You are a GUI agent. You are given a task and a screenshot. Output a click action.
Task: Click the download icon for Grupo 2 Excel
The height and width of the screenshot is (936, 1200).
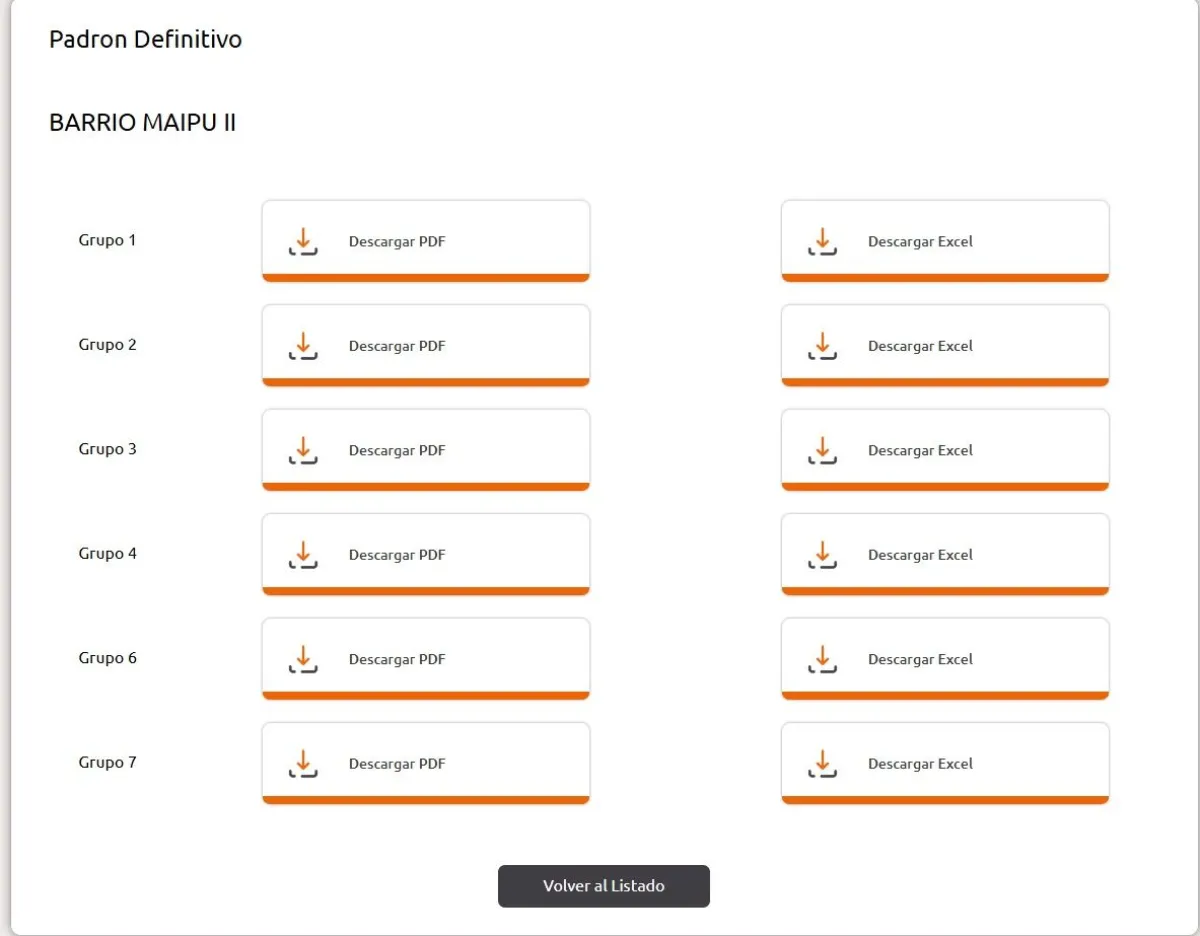[x=822, y=346]
